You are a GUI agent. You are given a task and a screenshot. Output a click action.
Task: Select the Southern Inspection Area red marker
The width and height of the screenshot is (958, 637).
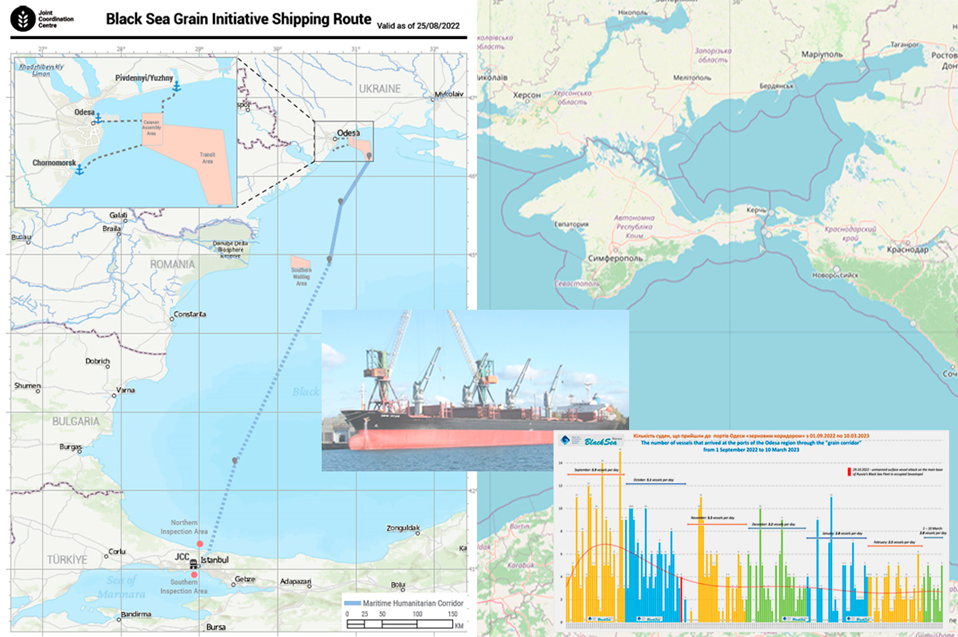[195, 575]
